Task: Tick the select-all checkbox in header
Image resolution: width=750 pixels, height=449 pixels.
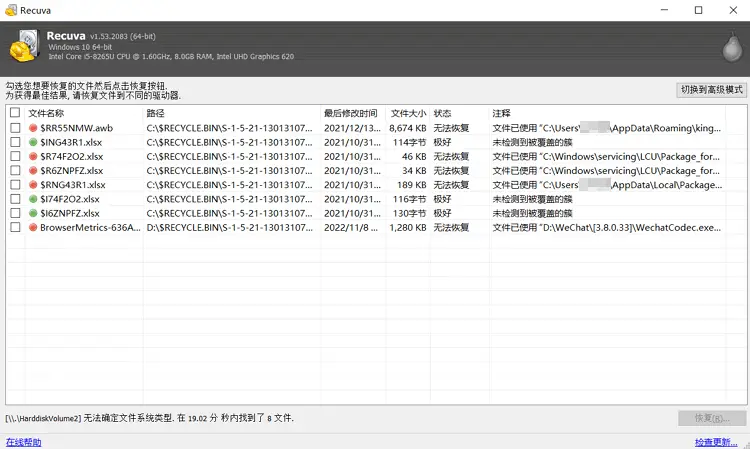Action: tap(15, 112)
